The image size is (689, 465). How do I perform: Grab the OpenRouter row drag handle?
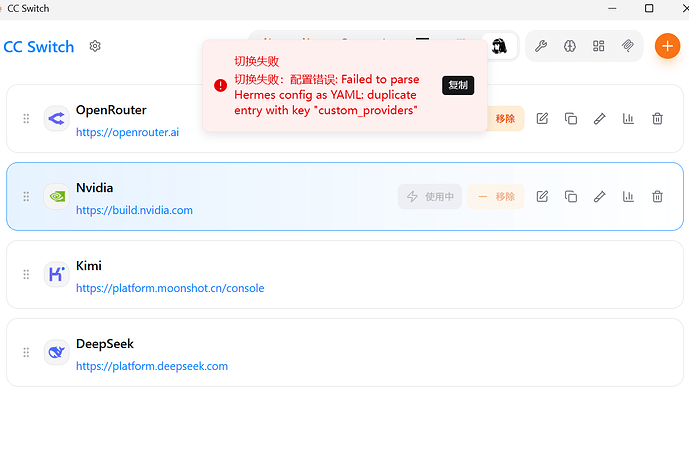point(26,119)
